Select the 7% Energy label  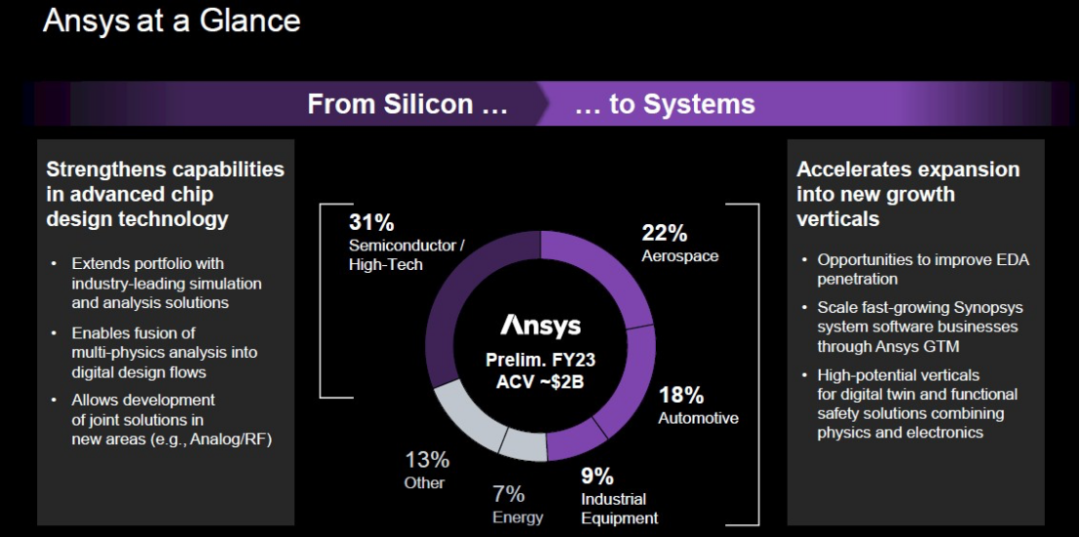point(517,504)
